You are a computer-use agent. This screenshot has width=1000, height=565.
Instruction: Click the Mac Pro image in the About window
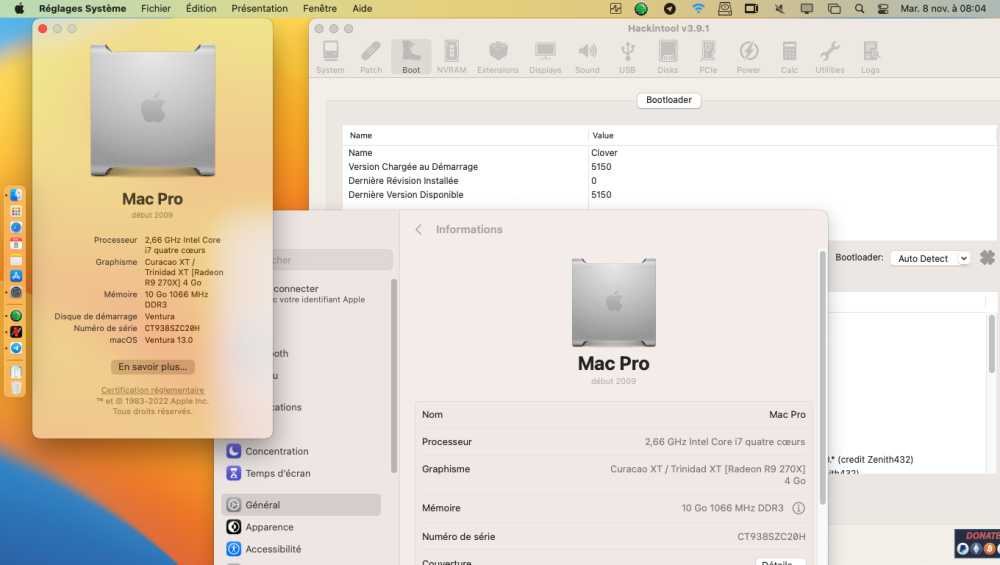152,110
